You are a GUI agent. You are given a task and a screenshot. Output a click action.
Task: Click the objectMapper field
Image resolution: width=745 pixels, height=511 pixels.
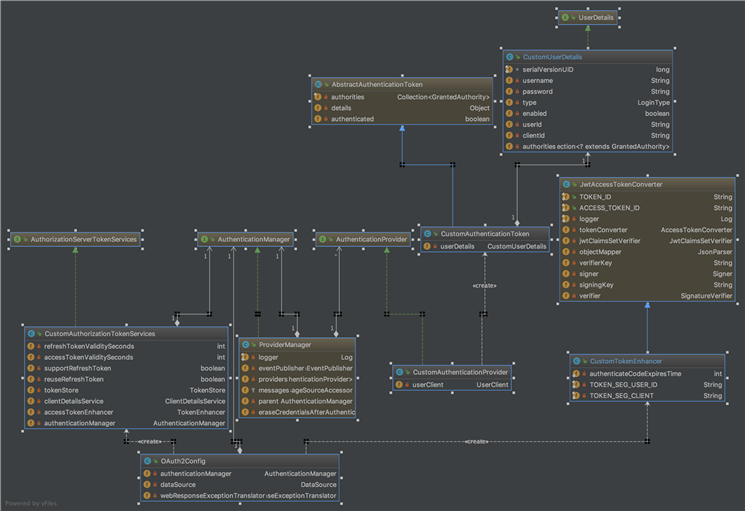647,252
